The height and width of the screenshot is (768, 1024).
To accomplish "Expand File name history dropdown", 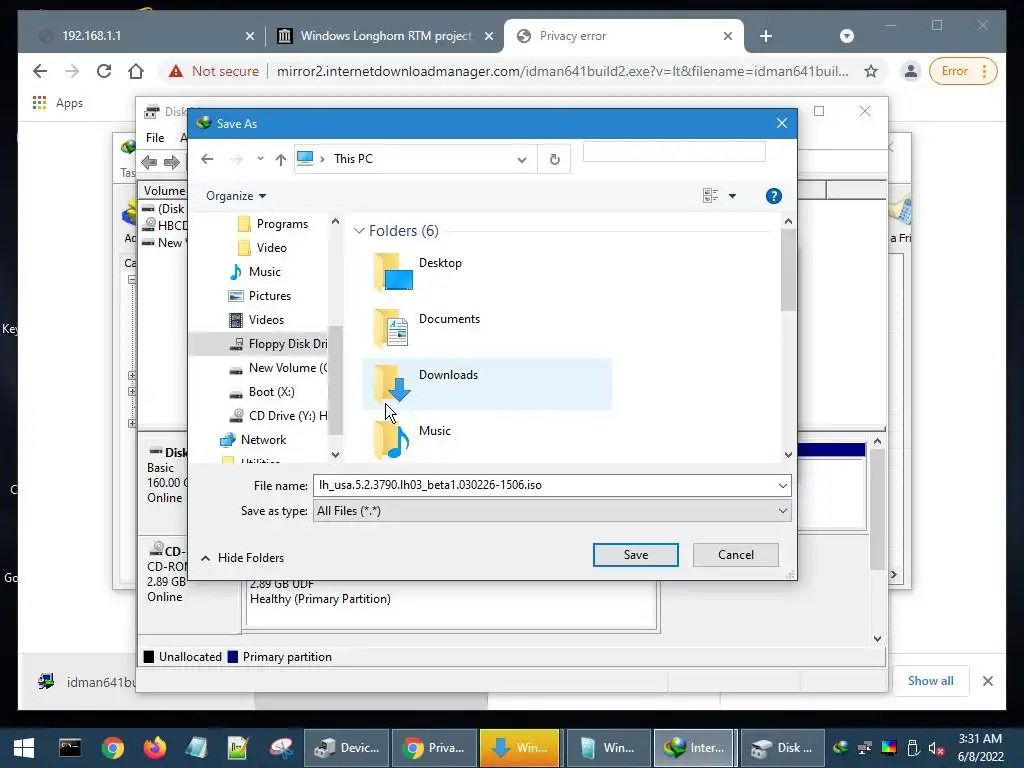I will coord(782,485).
